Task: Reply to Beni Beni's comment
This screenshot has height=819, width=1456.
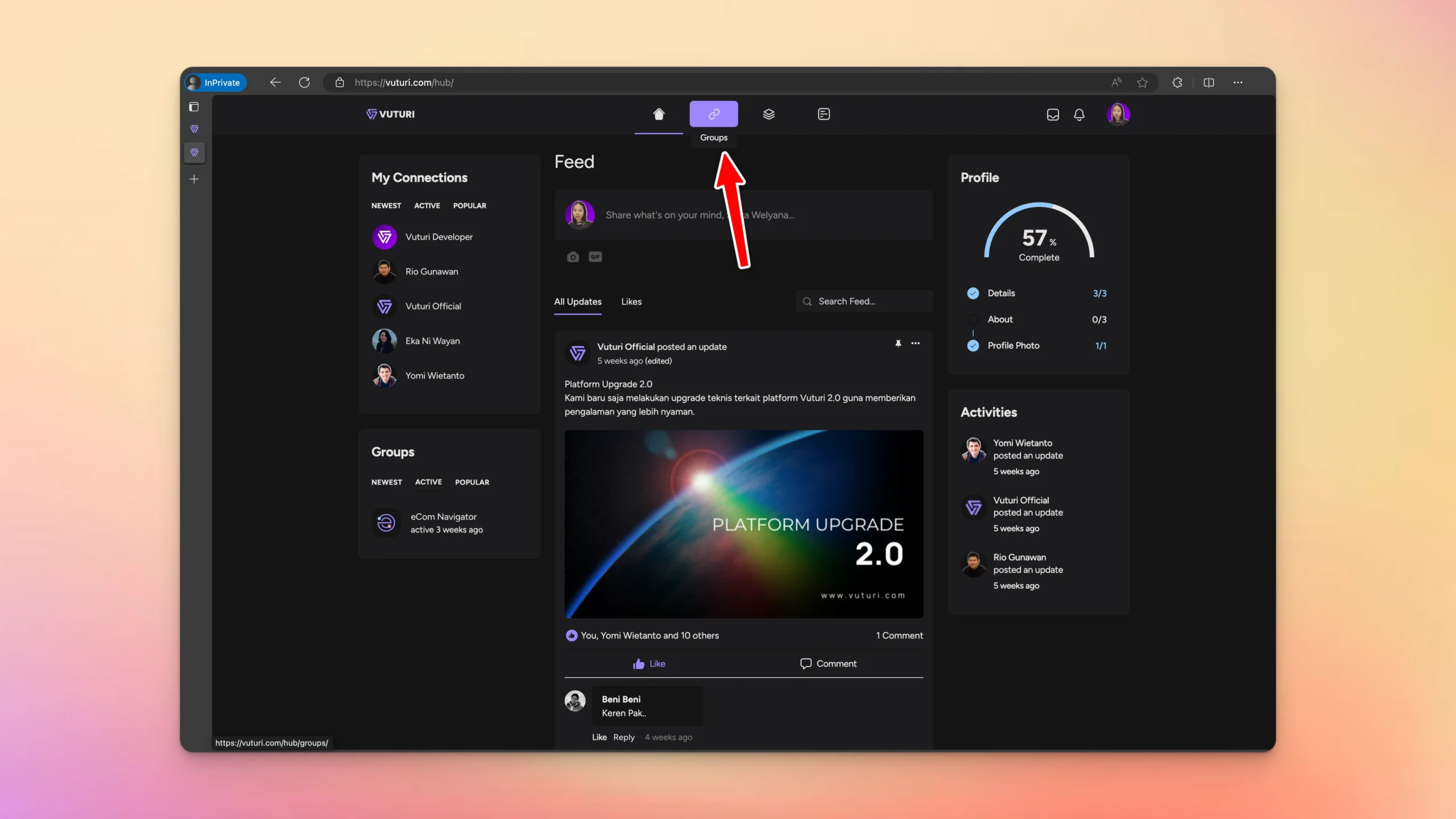Action: coord(624,738)
